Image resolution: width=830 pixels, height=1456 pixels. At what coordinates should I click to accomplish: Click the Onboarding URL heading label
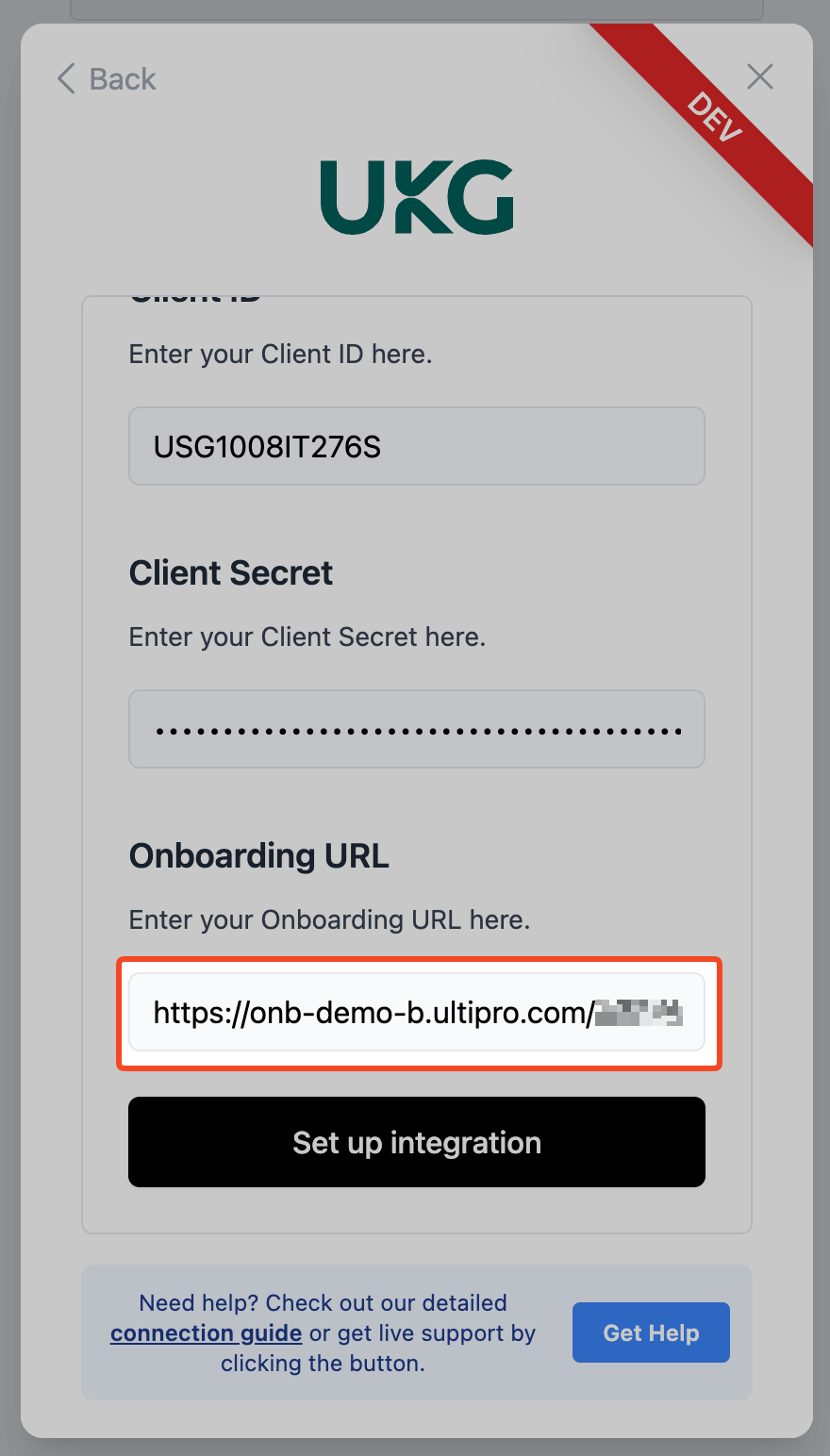tap(259, 855)
